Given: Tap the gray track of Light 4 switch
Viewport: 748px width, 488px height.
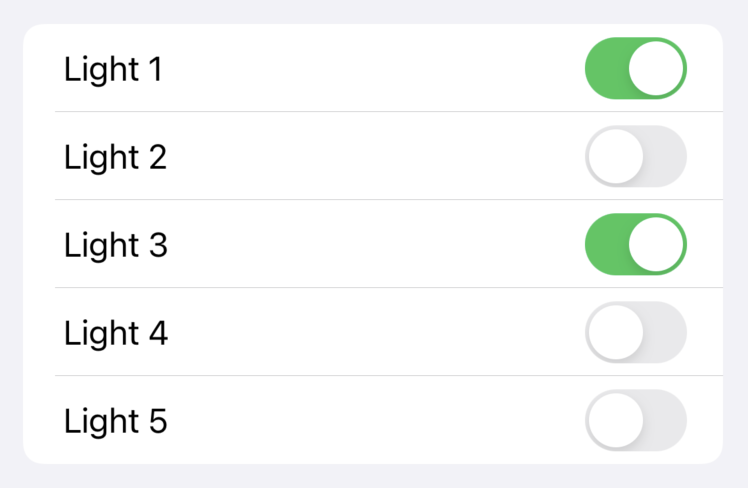Looking at the screenshot, I should (x=665, y=332).
